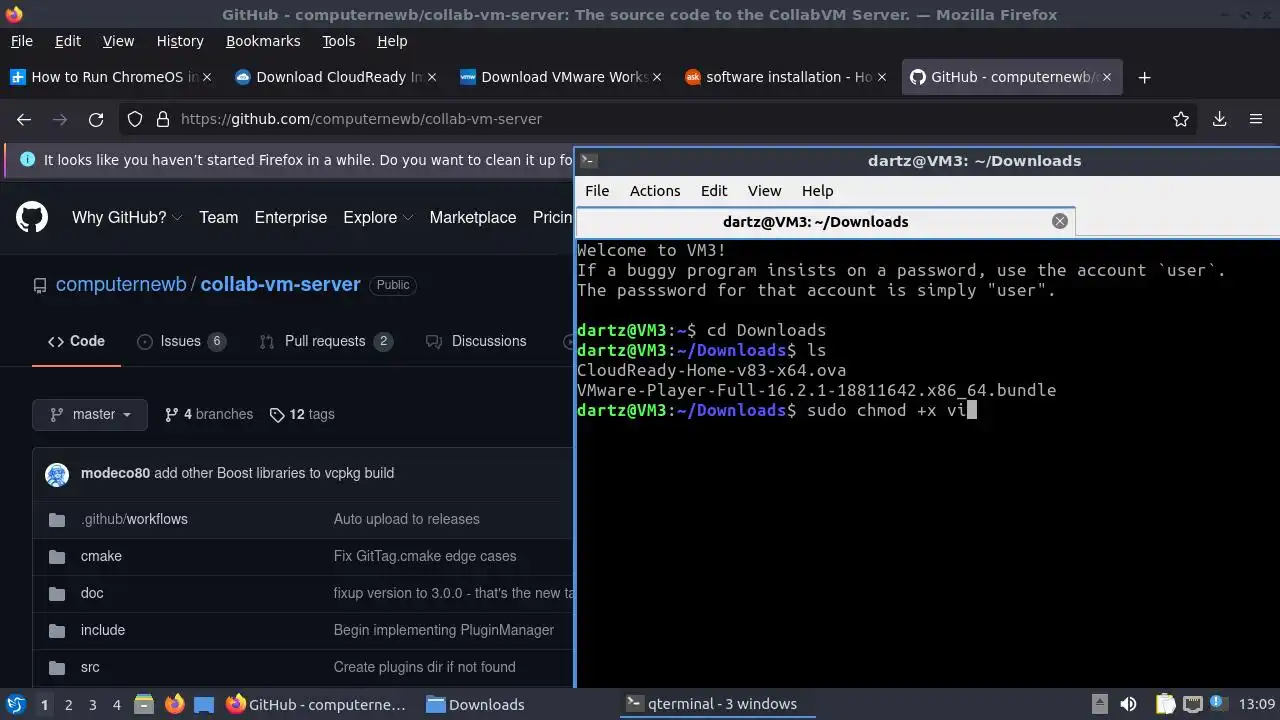Close the GitHub computernewb browser tab
Viewport: 1280px width, 720px height.
click(1107, 77)
